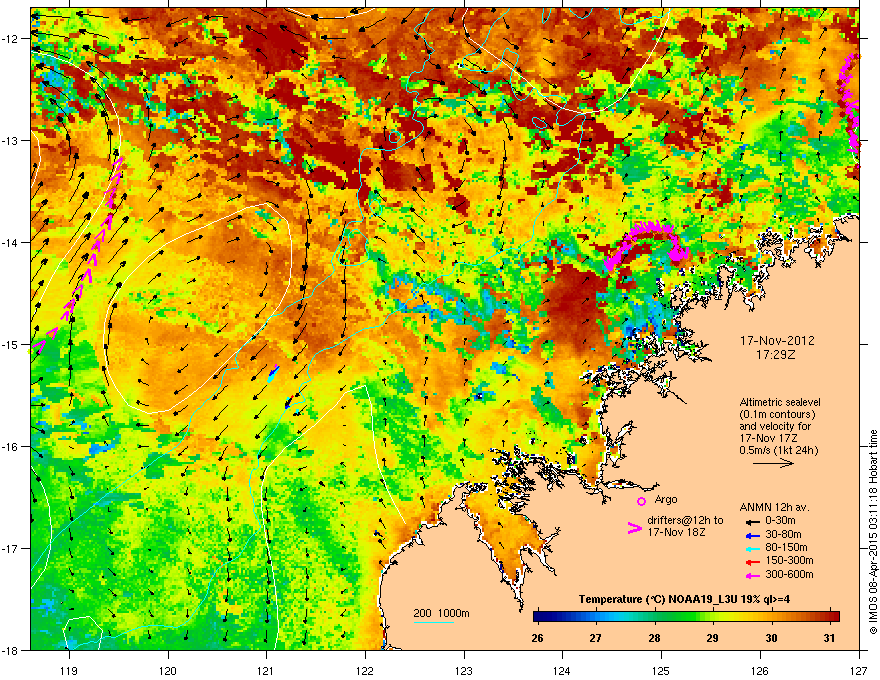880x680 pixels.
Task: Click the 0.5m/s velocity scale arrow
Action: pyautogui.click(x=773, y=463)
